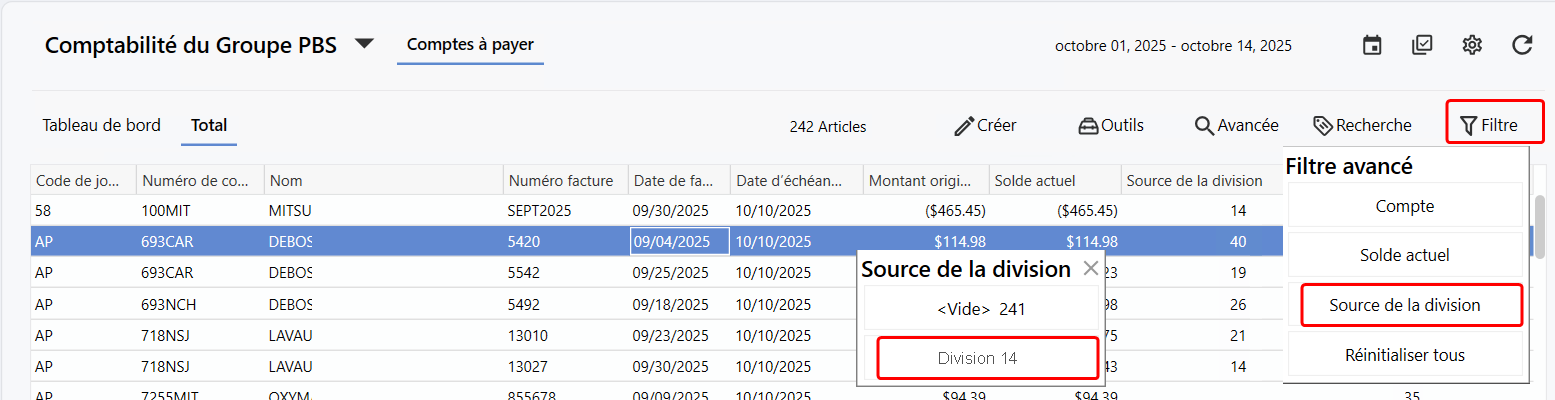Click the Recherche tag button
Screen dimensions: 1555x400
coord(1362,126)
